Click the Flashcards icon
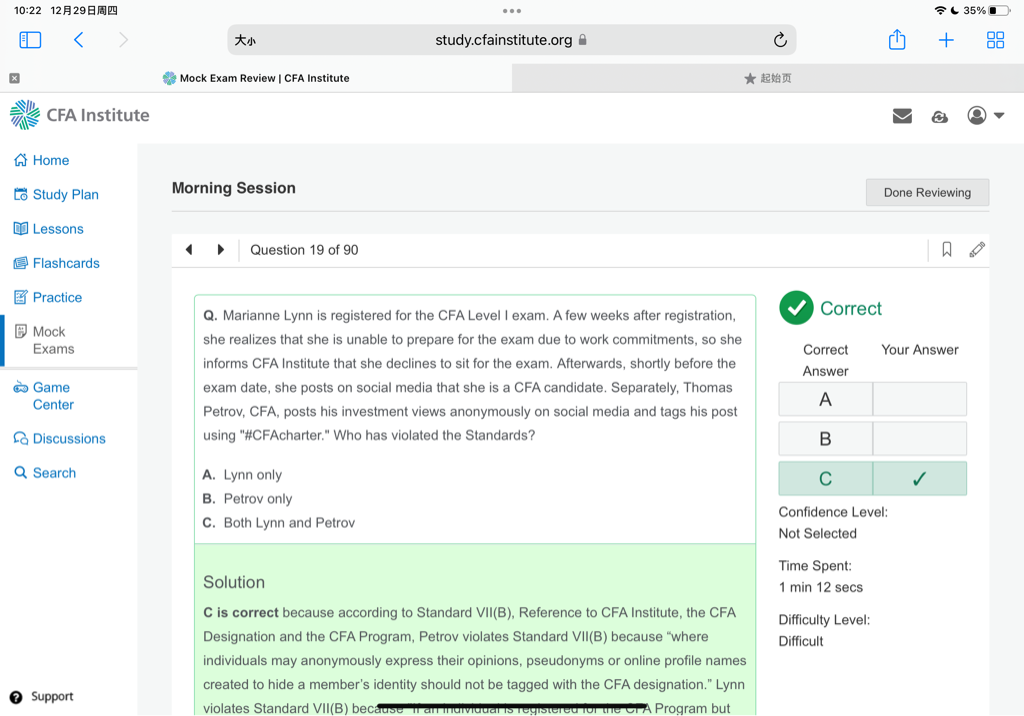Screen dimensions: 1024x716 coord(21,263)
